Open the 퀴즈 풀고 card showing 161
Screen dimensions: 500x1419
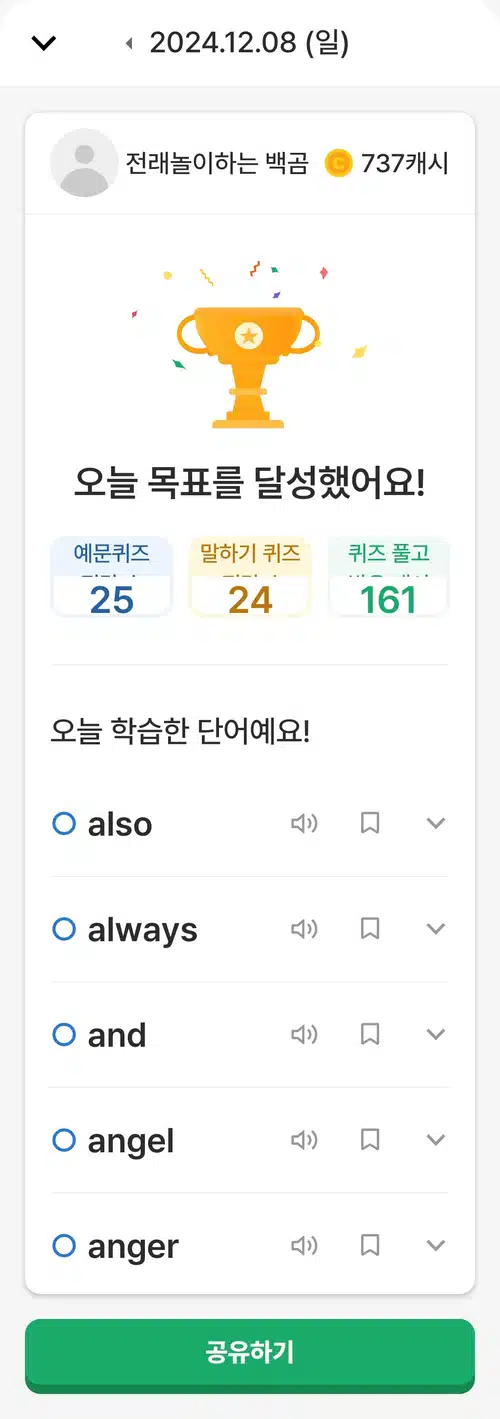(x=389, y=578)
